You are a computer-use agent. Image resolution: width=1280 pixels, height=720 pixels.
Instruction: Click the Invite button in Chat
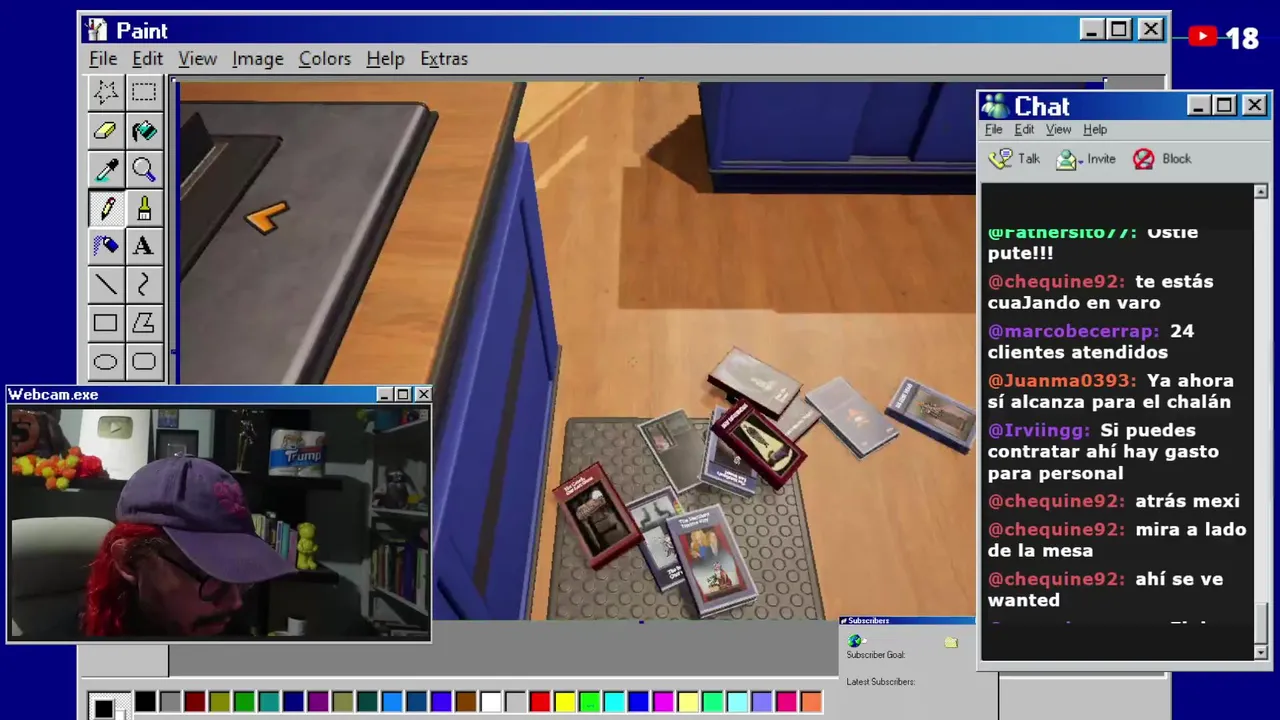[x=1086, y=159]
